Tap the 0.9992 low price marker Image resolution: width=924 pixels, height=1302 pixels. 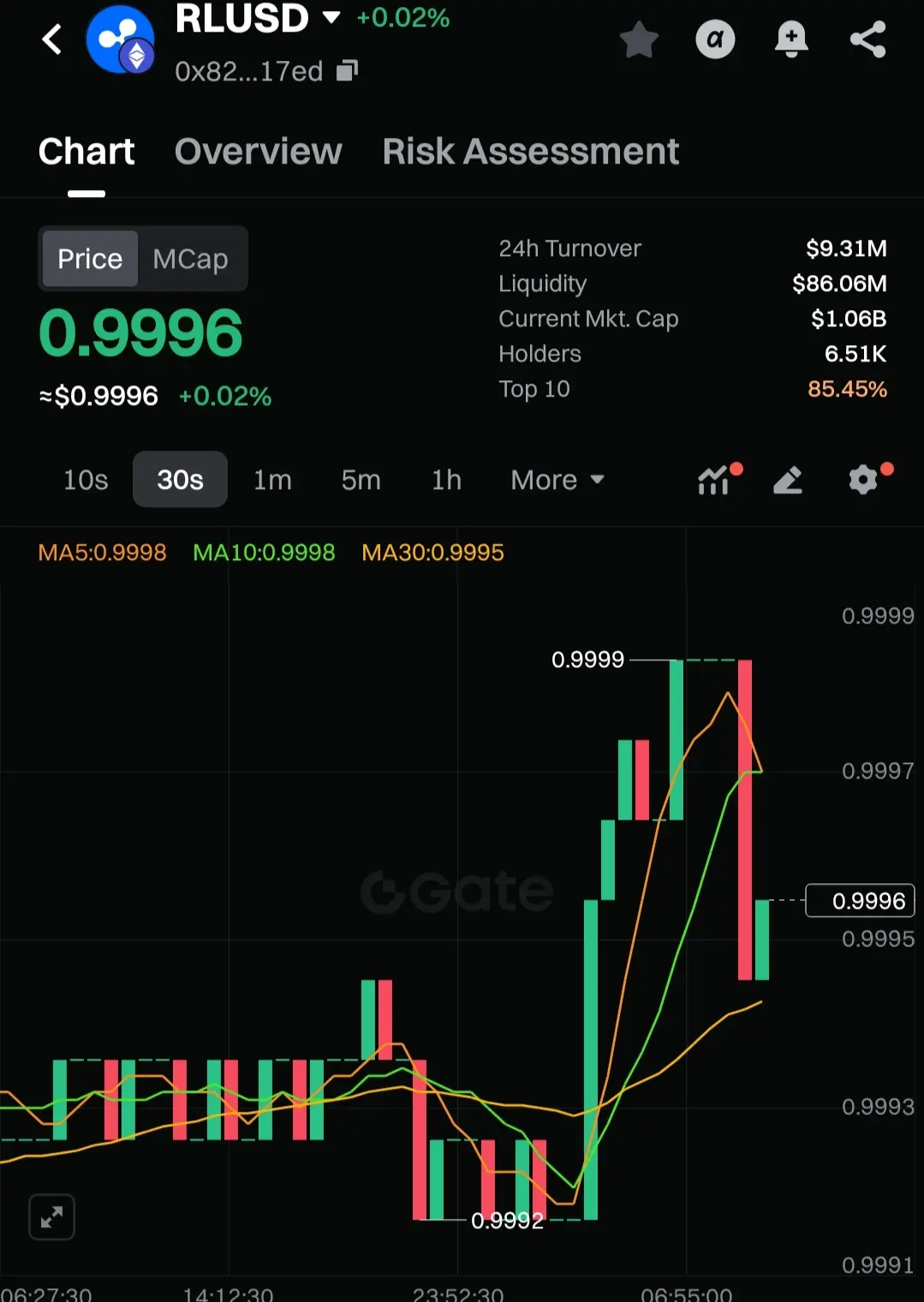click(507, 1221)
